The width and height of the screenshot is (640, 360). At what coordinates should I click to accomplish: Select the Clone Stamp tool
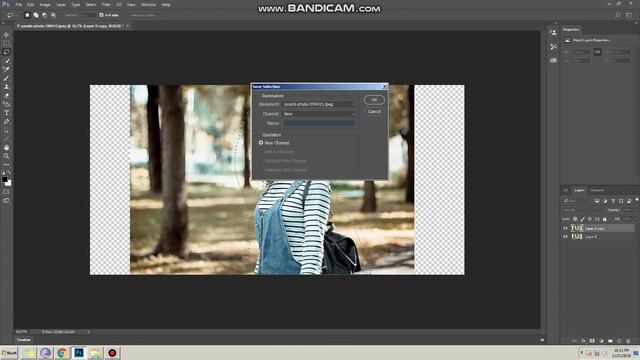6,87
